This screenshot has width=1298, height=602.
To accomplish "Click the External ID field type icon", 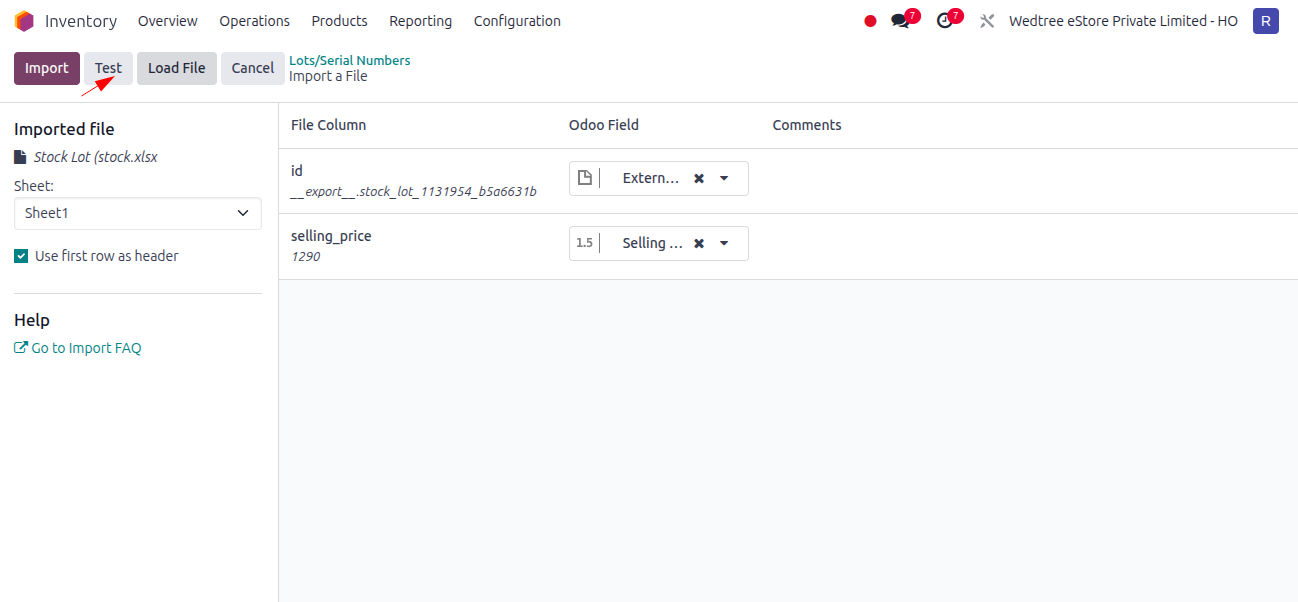I will tap(585, 178).
